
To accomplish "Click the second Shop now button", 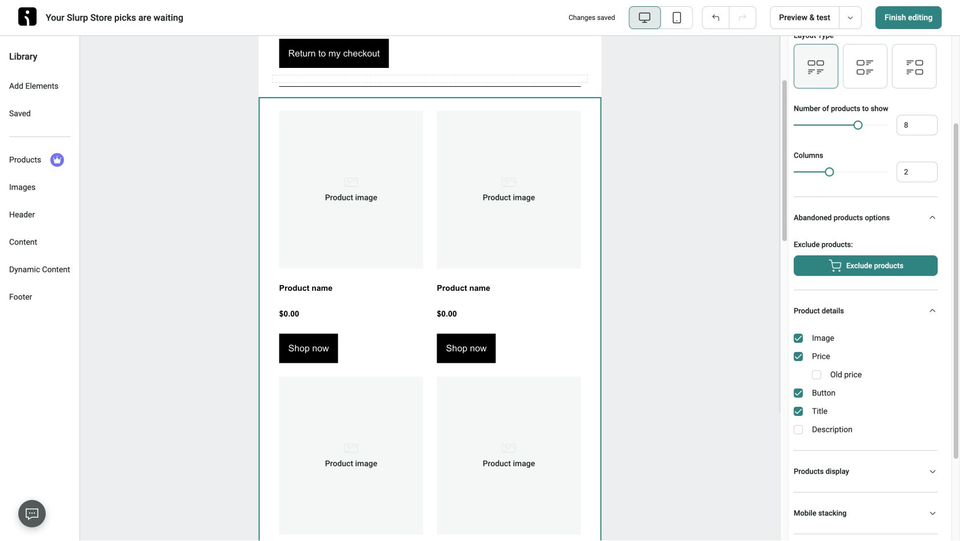I will click(x=466, y=348).
